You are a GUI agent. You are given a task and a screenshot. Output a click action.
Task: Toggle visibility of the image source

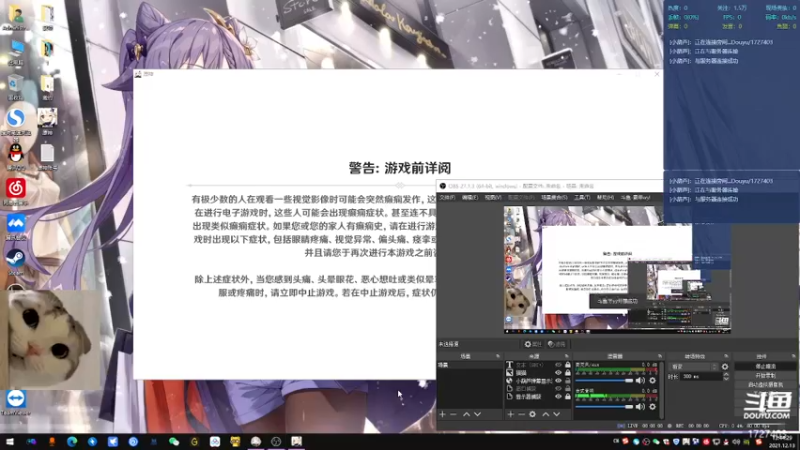[x=558, y=373]
